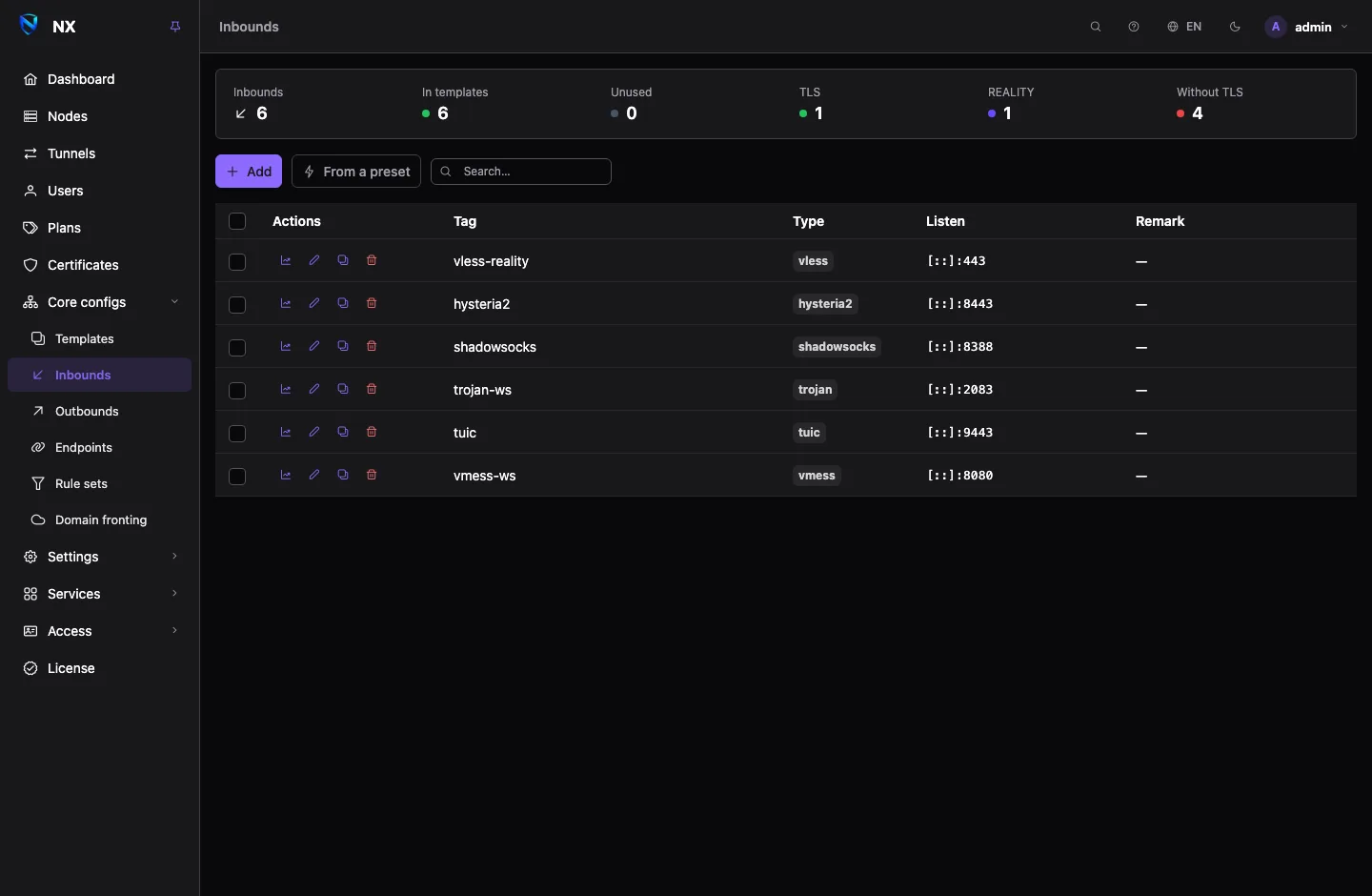Viewport: 1372px width, 896px height.
Task: Open the EN language selector
Action: [x=1184, y=27]
